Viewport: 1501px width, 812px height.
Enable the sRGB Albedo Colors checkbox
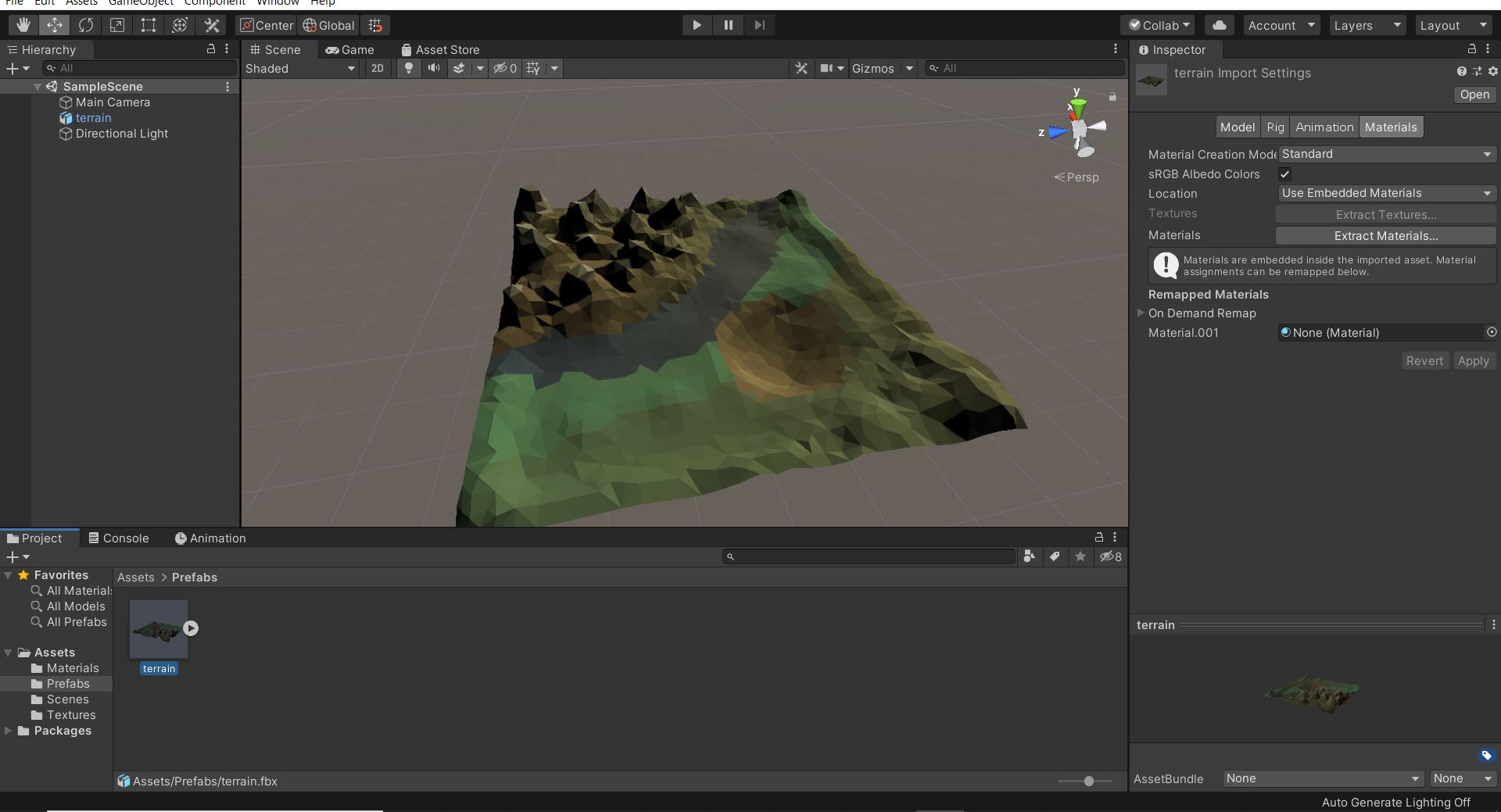coord(1284,173)
